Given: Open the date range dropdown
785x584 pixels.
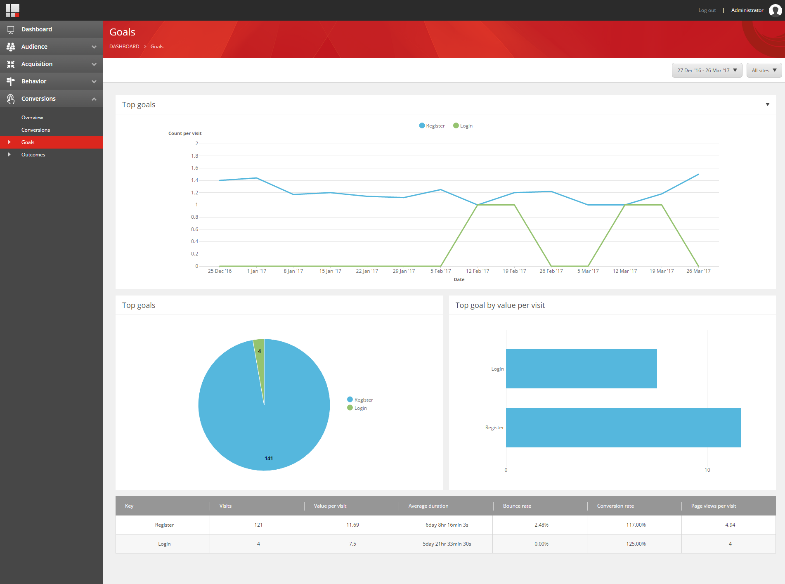Looking at the screenshot, I should pyautogui.click(x=707, y=71).
